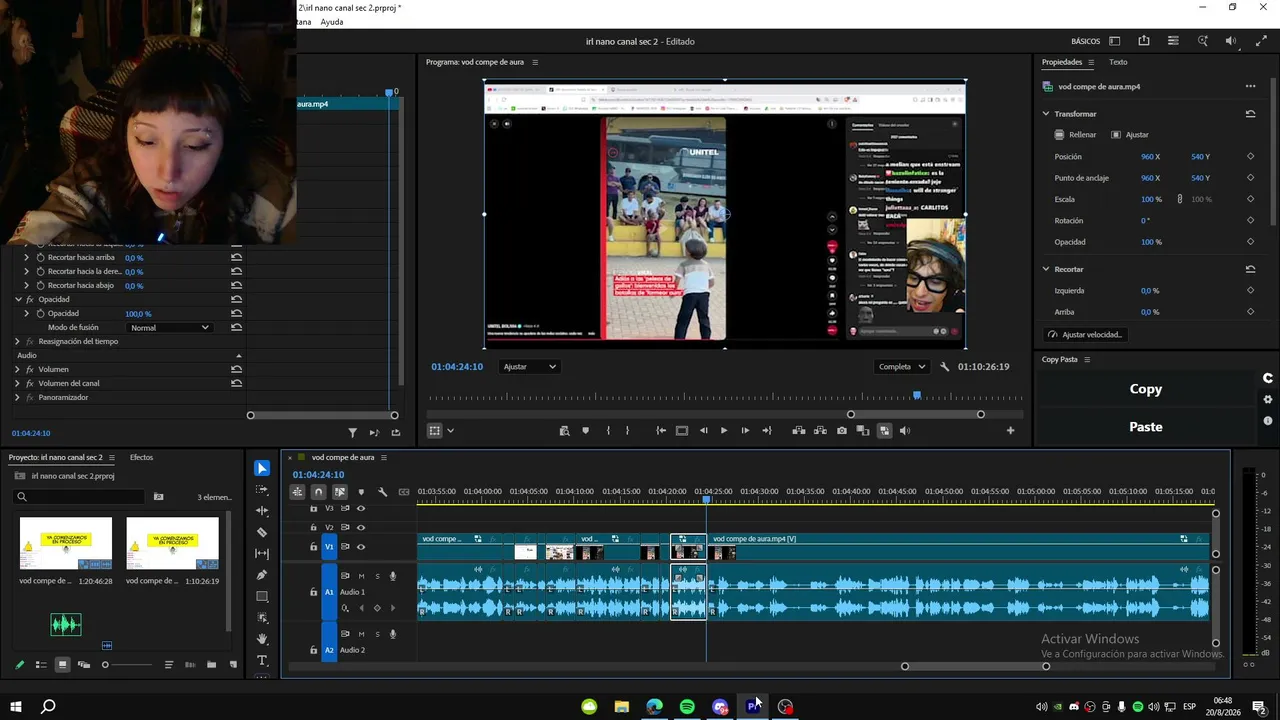Click the Ajustar velocidad button
This screenshot has height=720, width=1280.
coord(1084,335)
